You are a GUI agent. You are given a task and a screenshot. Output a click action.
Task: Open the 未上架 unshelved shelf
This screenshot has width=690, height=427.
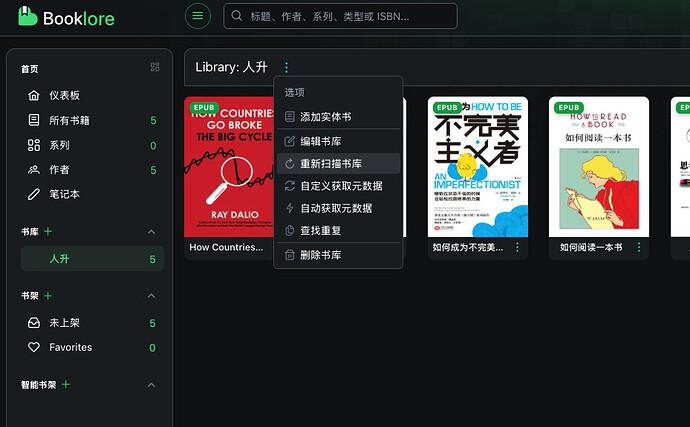[92, 323]
